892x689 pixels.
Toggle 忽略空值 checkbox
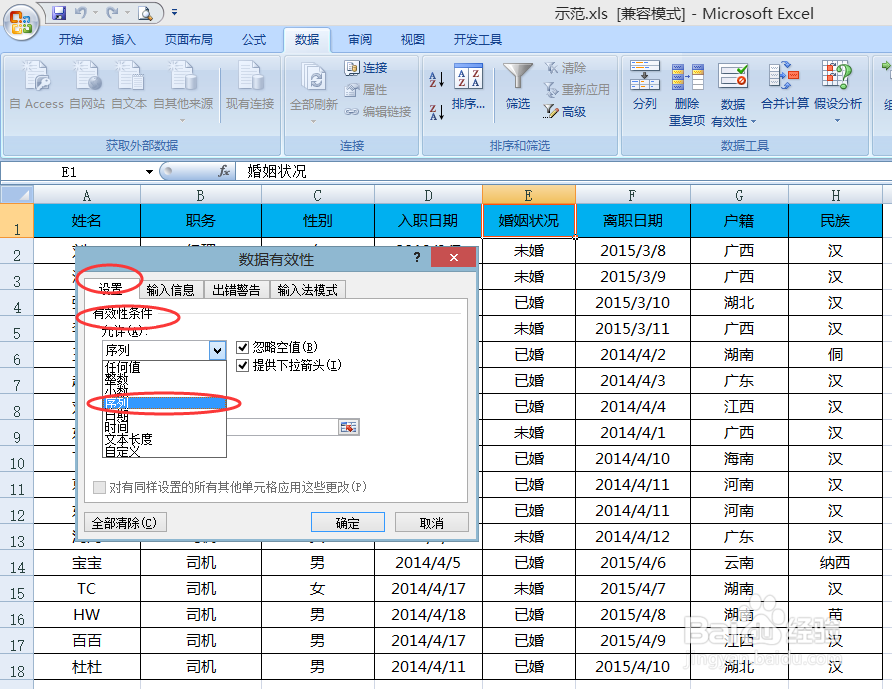click(243, 347)
